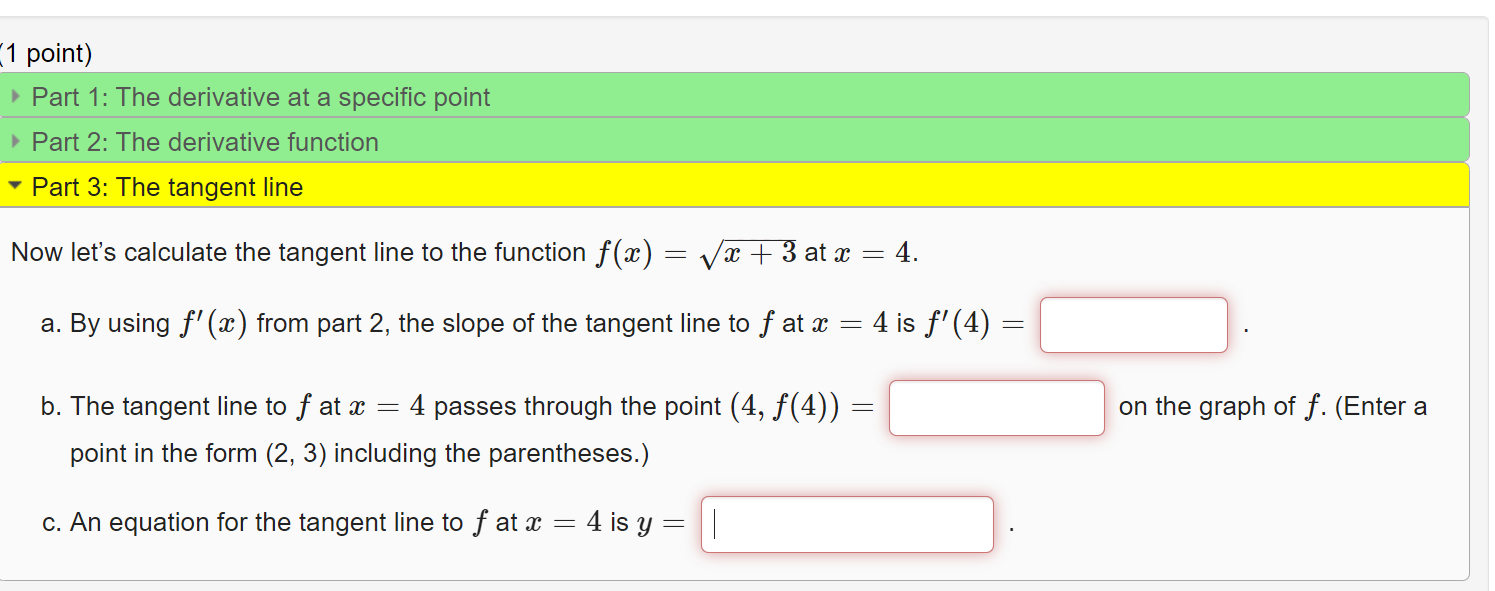Open the Part 2 derivative function section
The height and width of the screenshot is (591, 1495).
[x=205, y=141]
